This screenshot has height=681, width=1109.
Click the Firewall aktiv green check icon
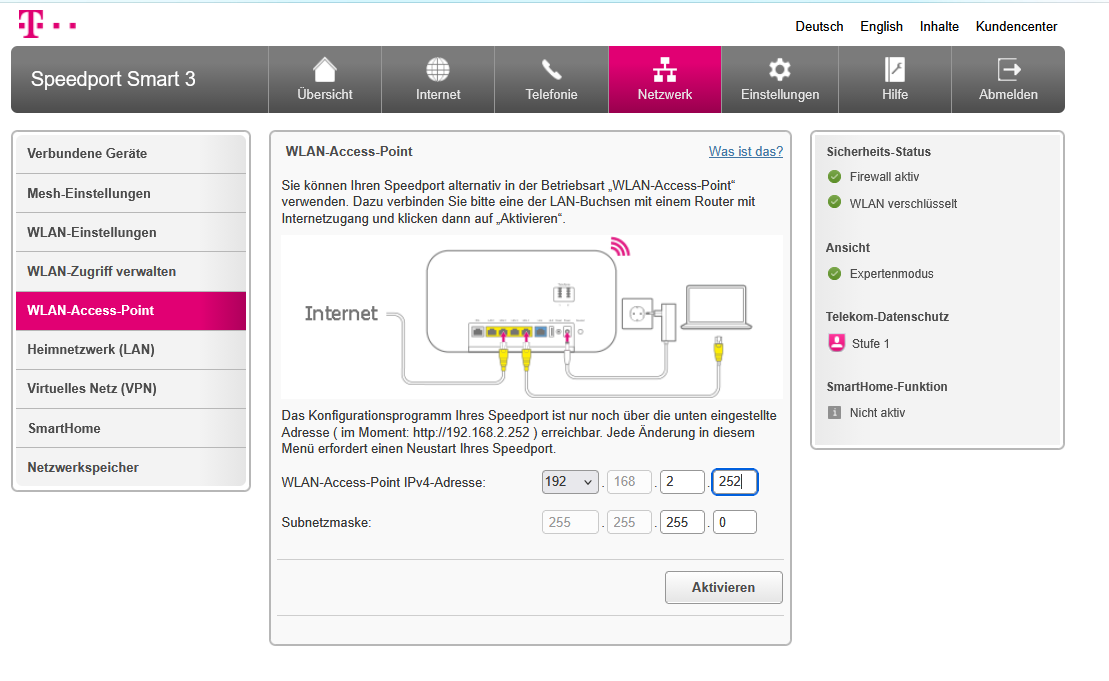(835, 177)
